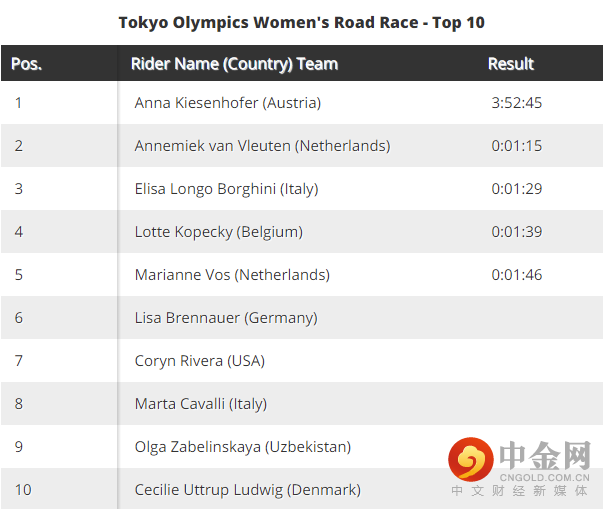Click Coryn Rivera (USA) name
This screenshot has width=605, height=509.
pos(199,361)
